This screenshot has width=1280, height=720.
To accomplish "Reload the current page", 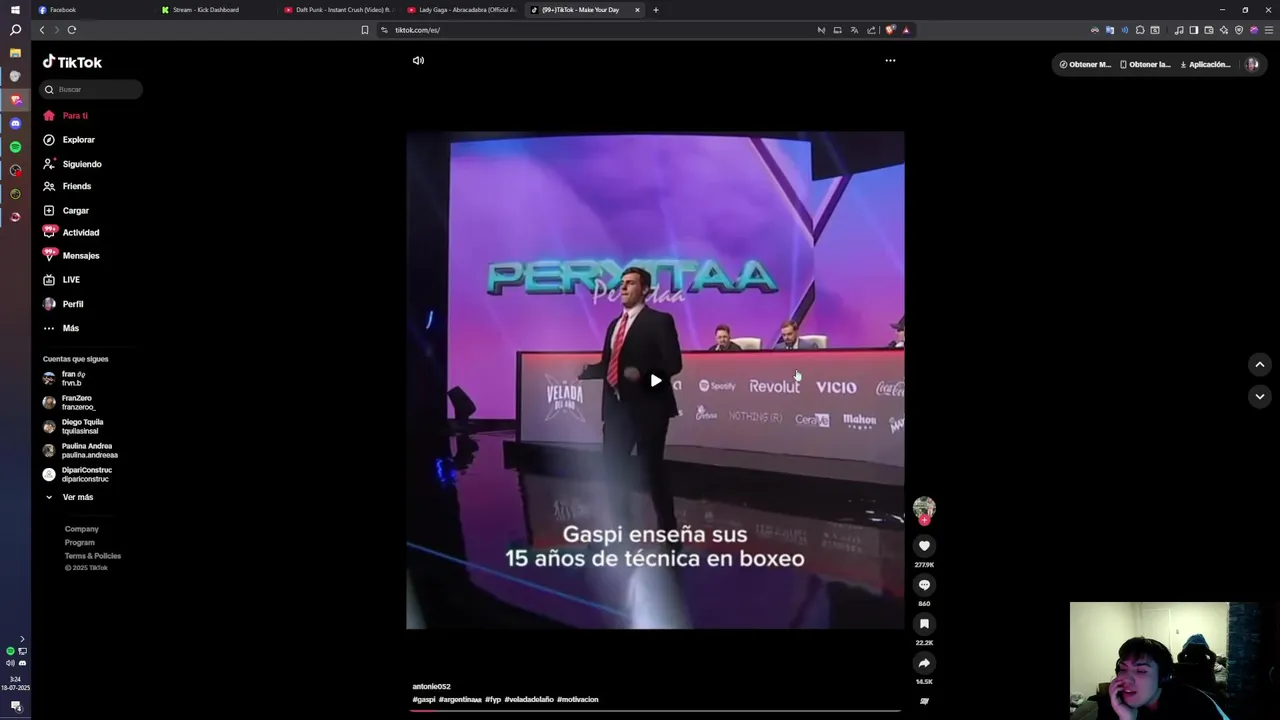I will 72,30.
